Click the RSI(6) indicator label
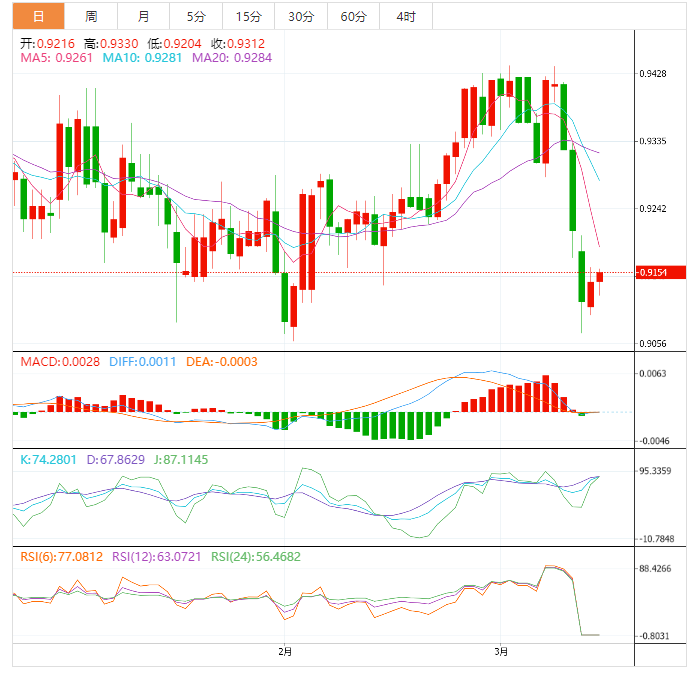The height and width of the screenshot is (674, 699). (x=62, y=557)
